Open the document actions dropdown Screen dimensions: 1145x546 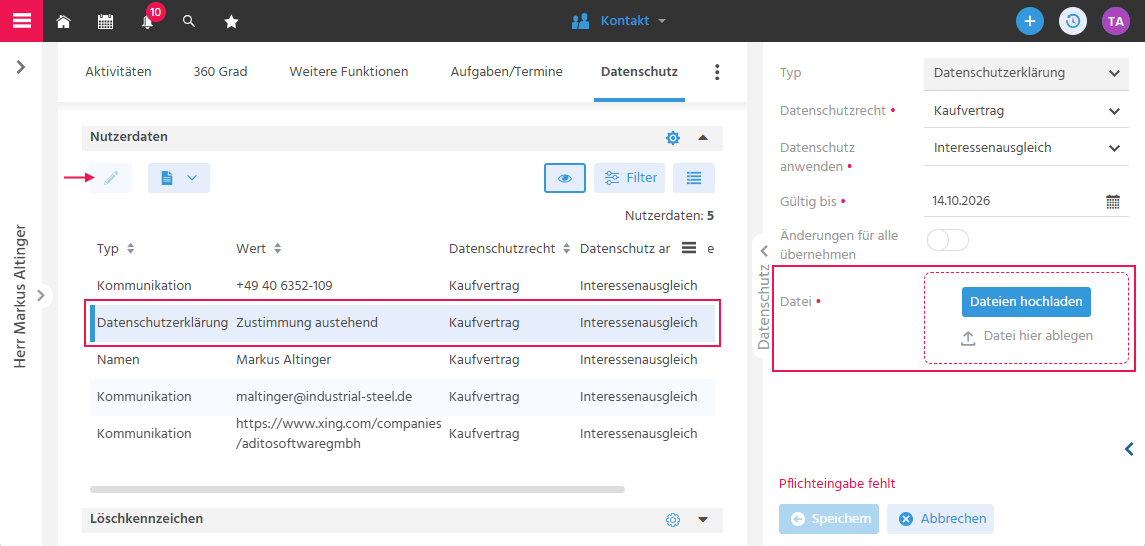click(x=179, y=178)
